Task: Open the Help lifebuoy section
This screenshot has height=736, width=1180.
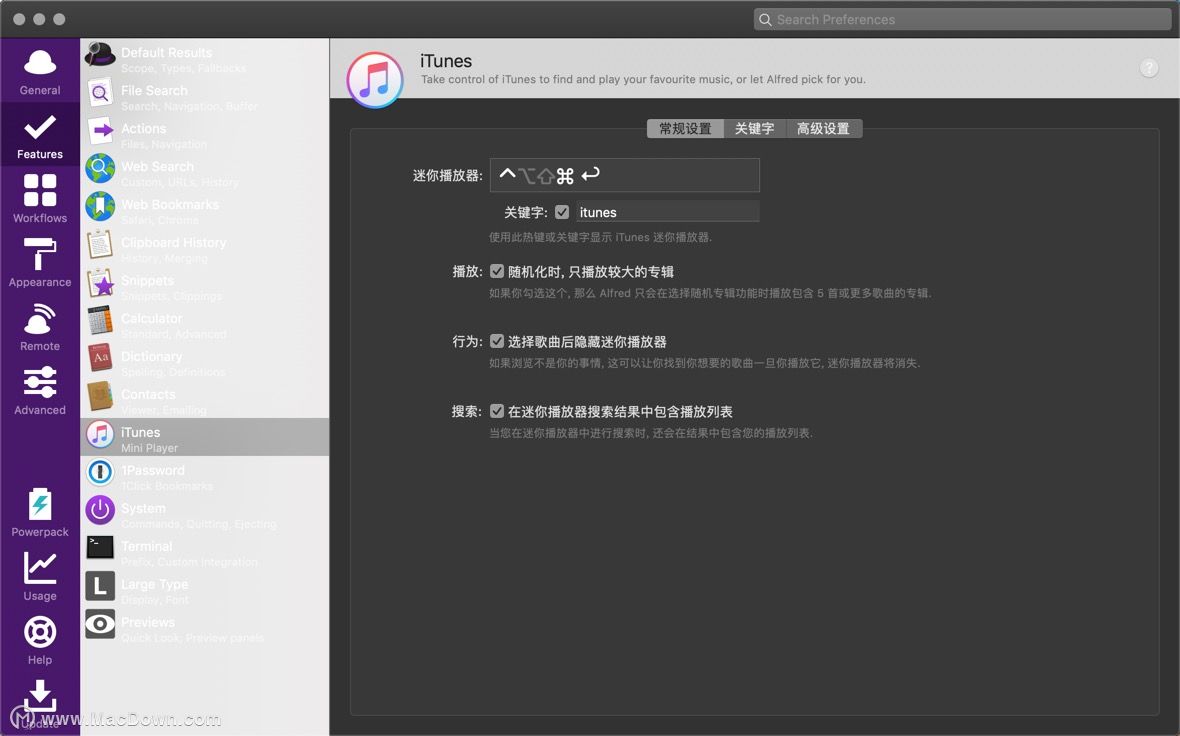Action: (x=40, y=640)
